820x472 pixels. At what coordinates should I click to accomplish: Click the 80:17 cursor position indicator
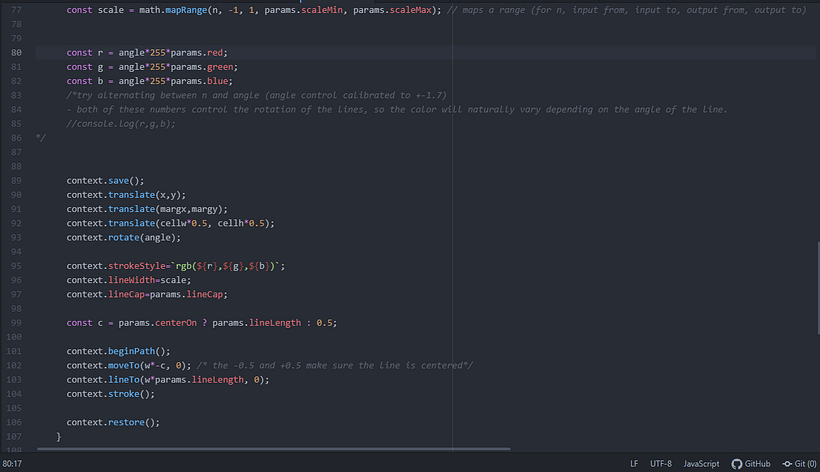coord(14,464)
